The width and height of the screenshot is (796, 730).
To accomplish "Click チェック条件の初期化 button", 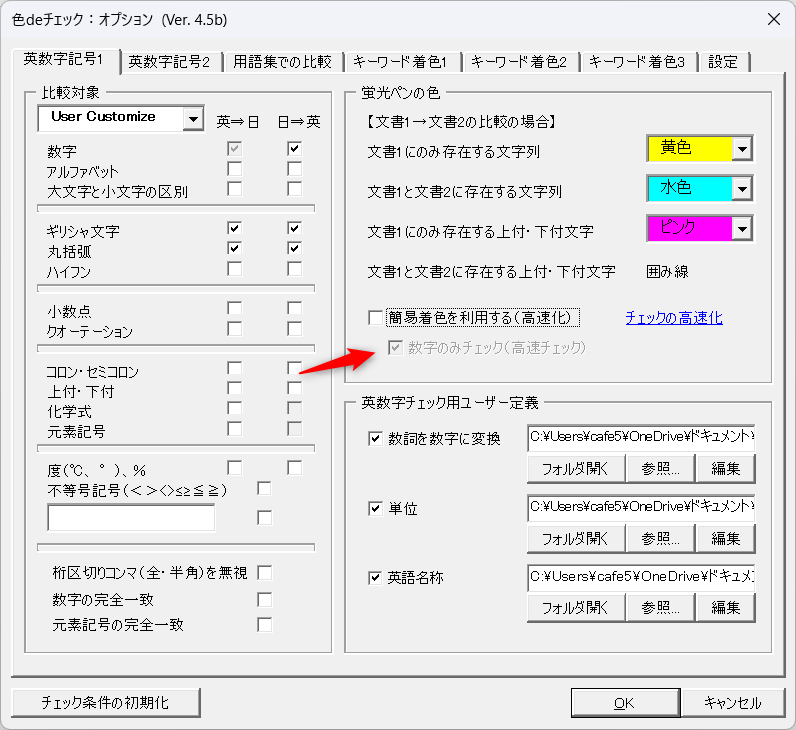I will (106, 702).
